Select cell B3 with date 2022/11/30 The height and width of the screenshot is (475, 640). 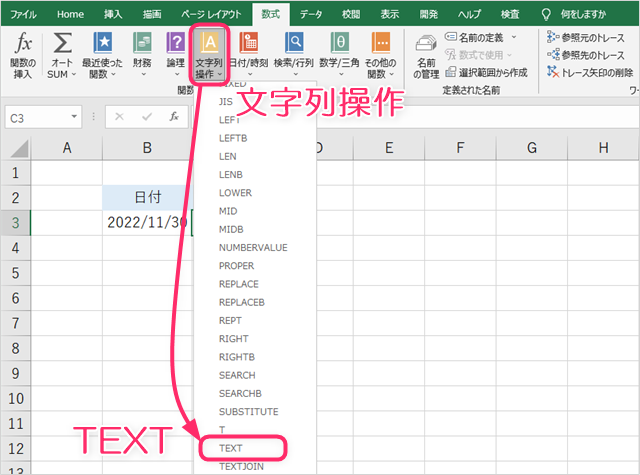click(147, 223)
